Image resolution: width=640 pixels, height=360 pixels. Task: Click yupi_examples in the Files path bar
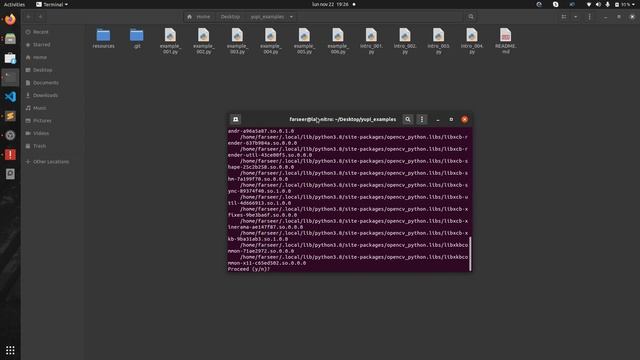click(267, 17)
